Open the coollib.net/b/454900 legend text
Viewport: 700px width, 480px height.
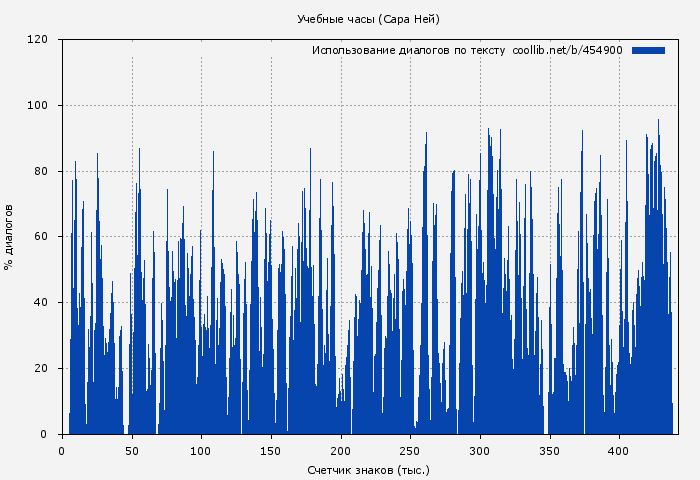coord(567,50)
